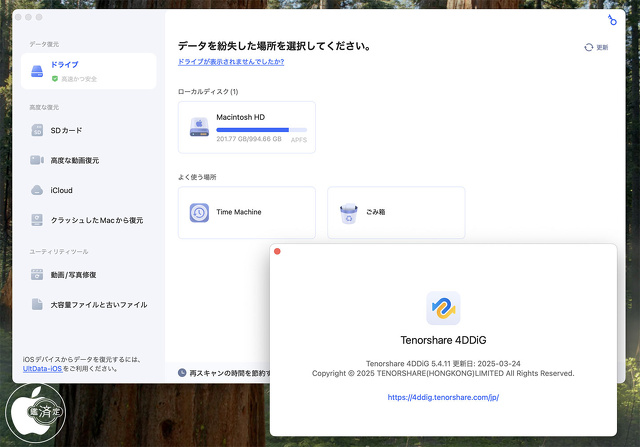Choose the Time Machine location card
This screenshot has width=640, height=447.
click(247, 213)
